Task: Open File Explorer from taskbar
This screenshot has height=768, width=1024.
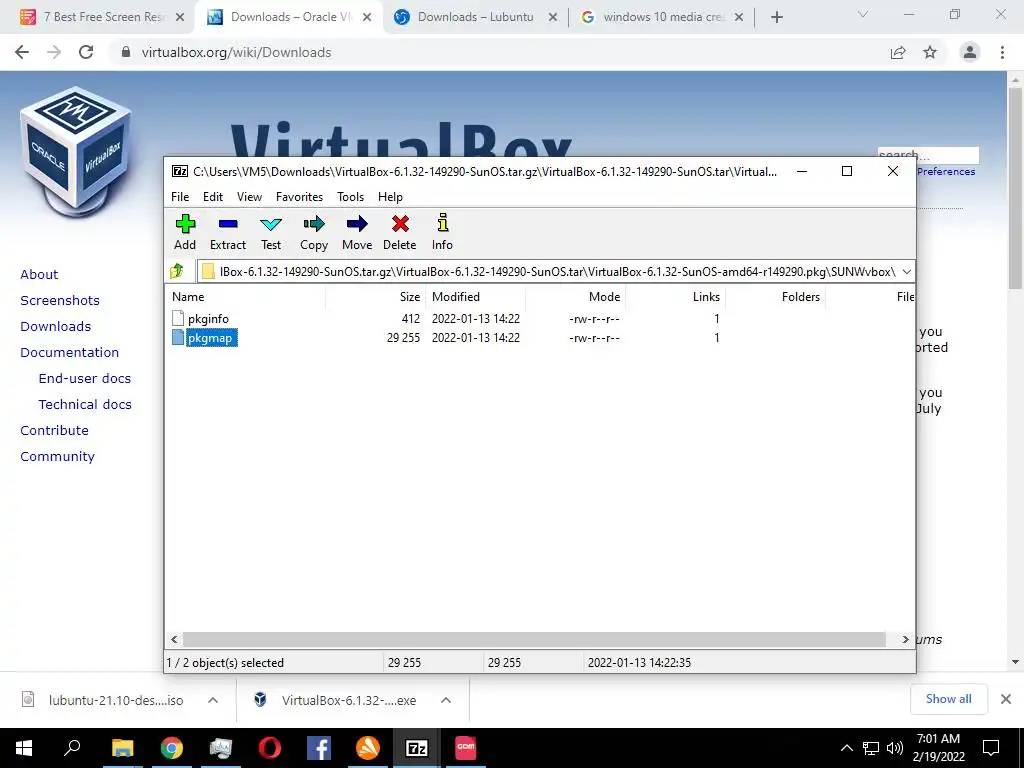Action: (x=122, y=748)
